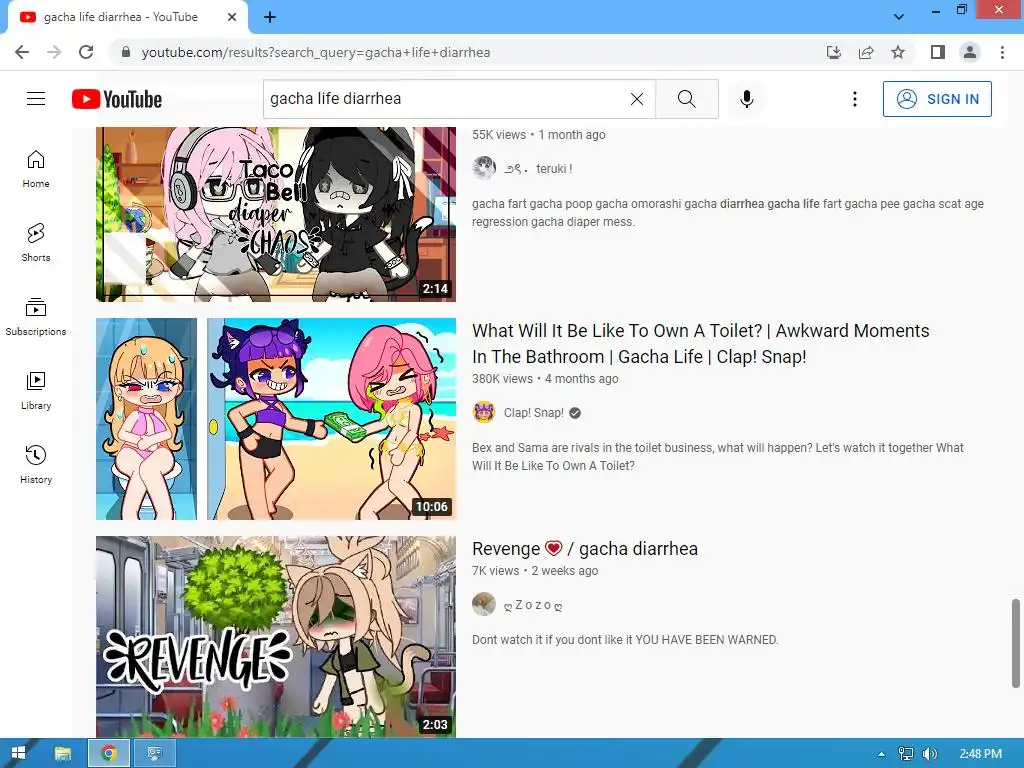Show hidden system tray icons
The width and height of the screenshot is (1024, 768).
[882, 754]
